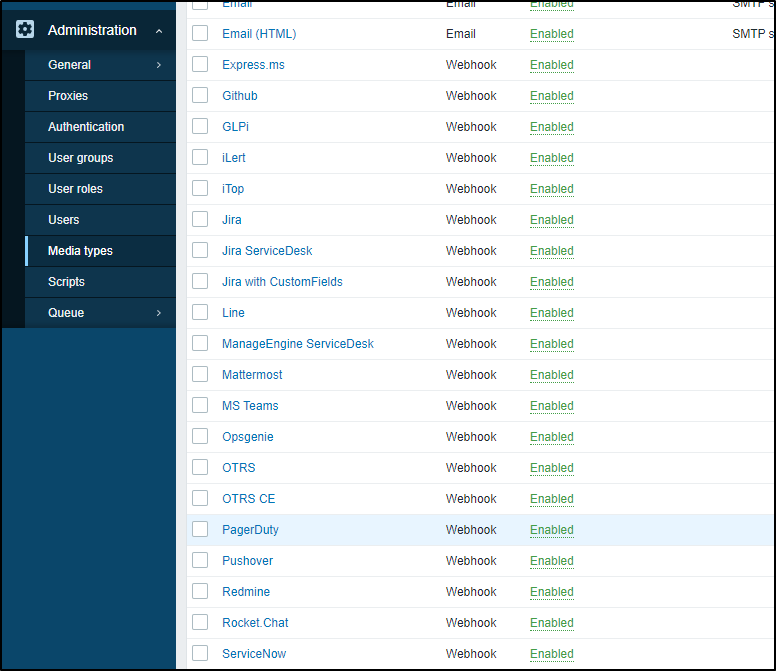Image resolution: width=776 pixels, height=671 pixels.
Task: Open the GLPi media type link
Action: coord(235,127)
